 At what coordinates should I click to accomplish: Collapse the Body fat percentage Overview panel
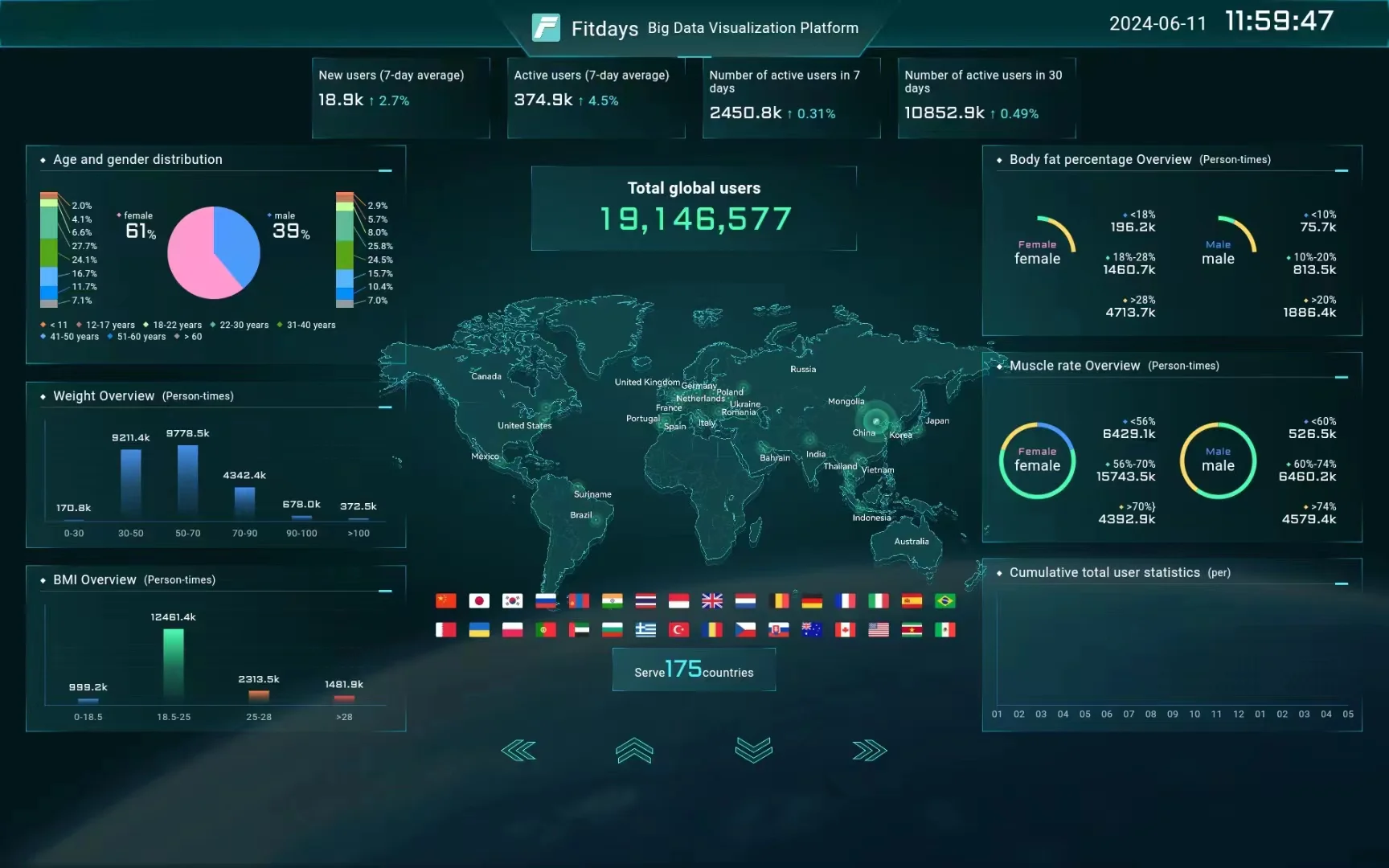pos(1341,171)
